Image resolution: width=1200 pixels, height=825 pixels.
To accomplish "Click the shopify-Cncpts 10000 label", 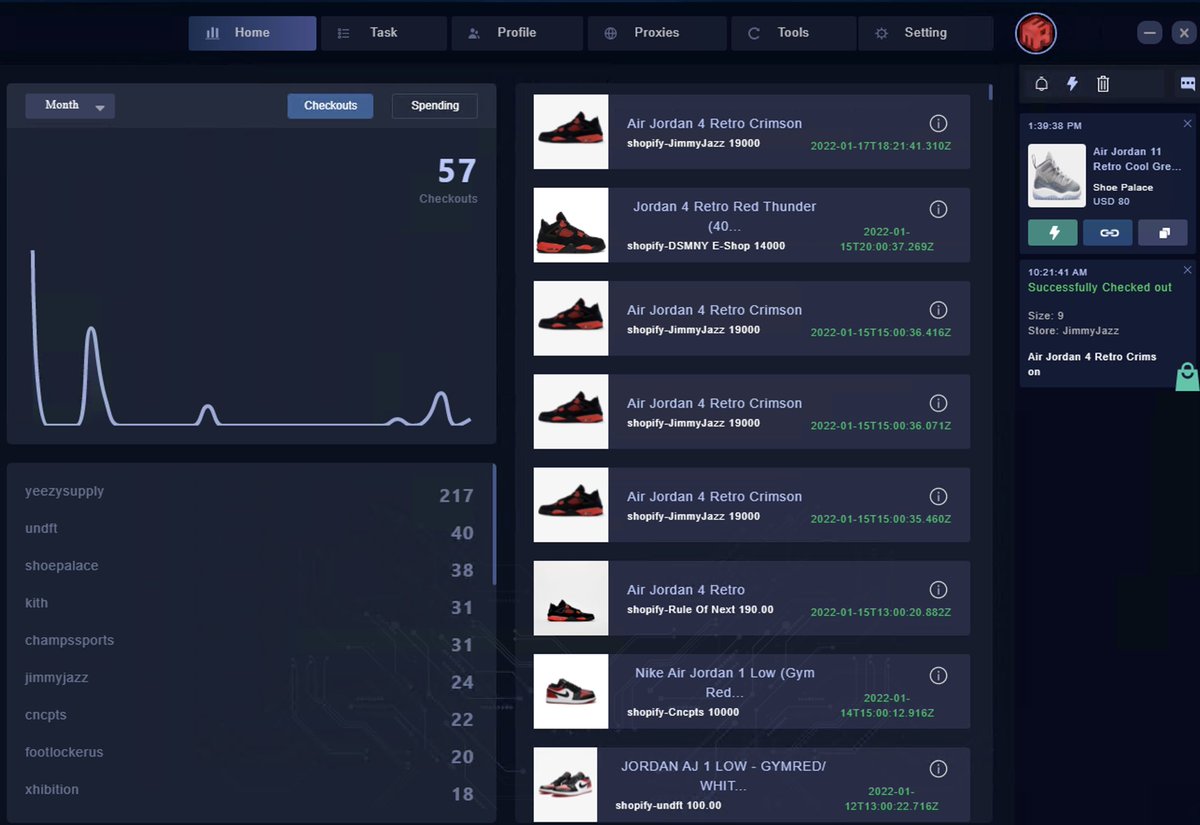I will point(683,712).
